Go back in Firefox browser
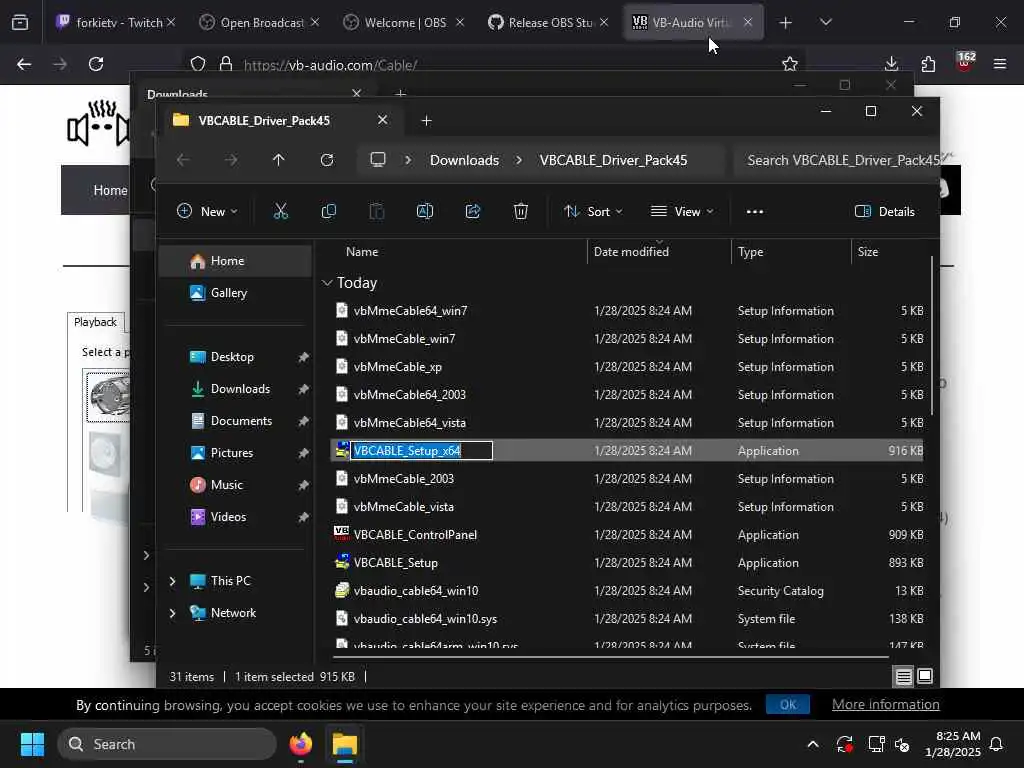The height and width of the screenshot is (768, 1024). [24, 64]
